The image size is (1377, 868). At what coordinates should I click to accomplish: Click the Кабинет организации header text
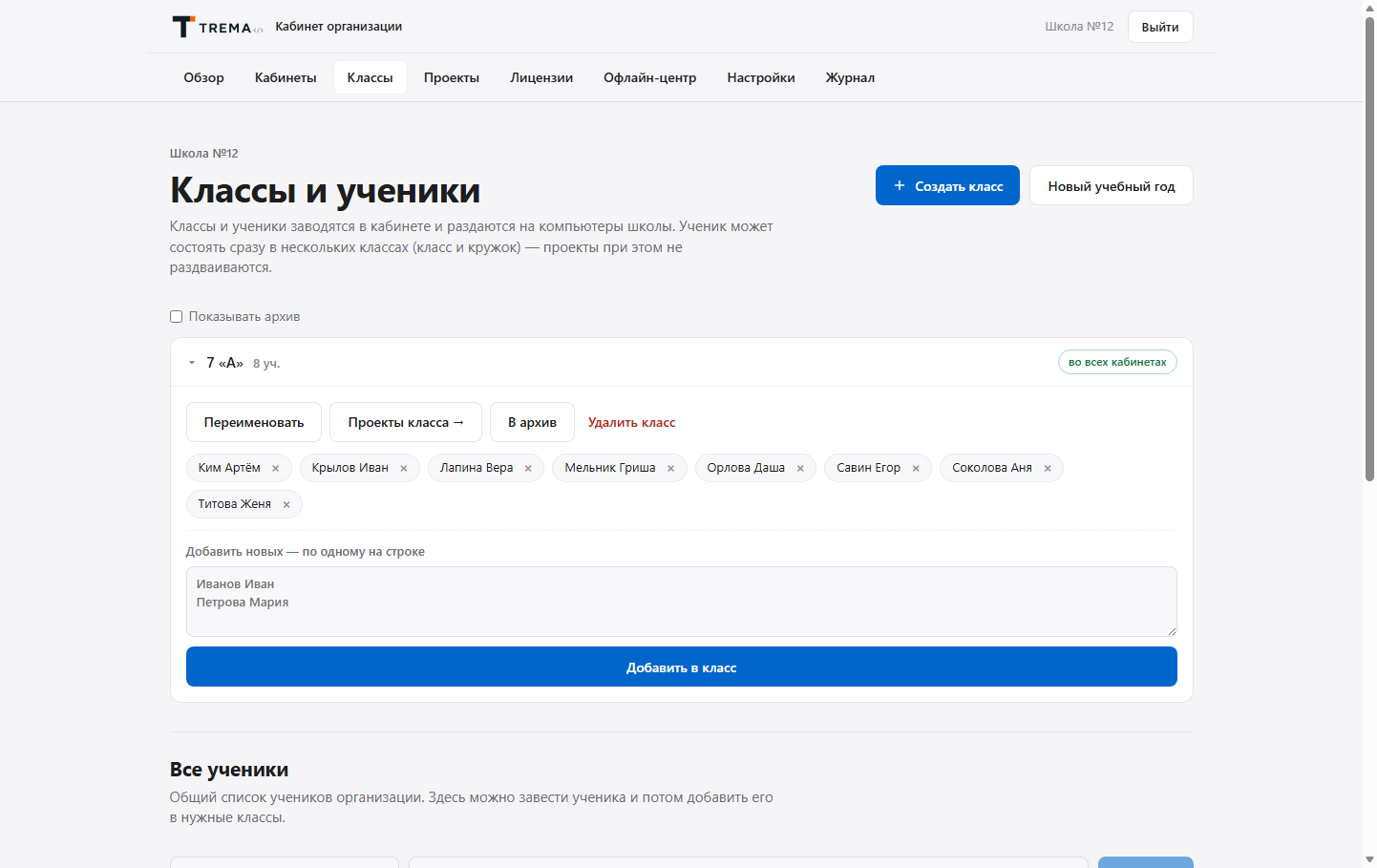[339, 27]
